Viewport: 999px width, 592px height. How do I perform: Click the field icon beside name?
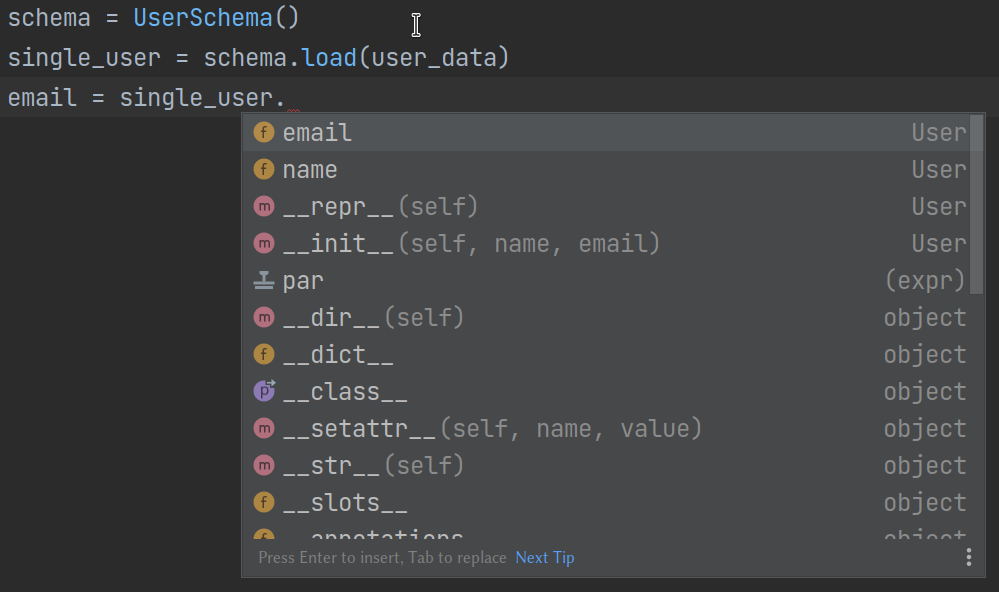[264, 170]
